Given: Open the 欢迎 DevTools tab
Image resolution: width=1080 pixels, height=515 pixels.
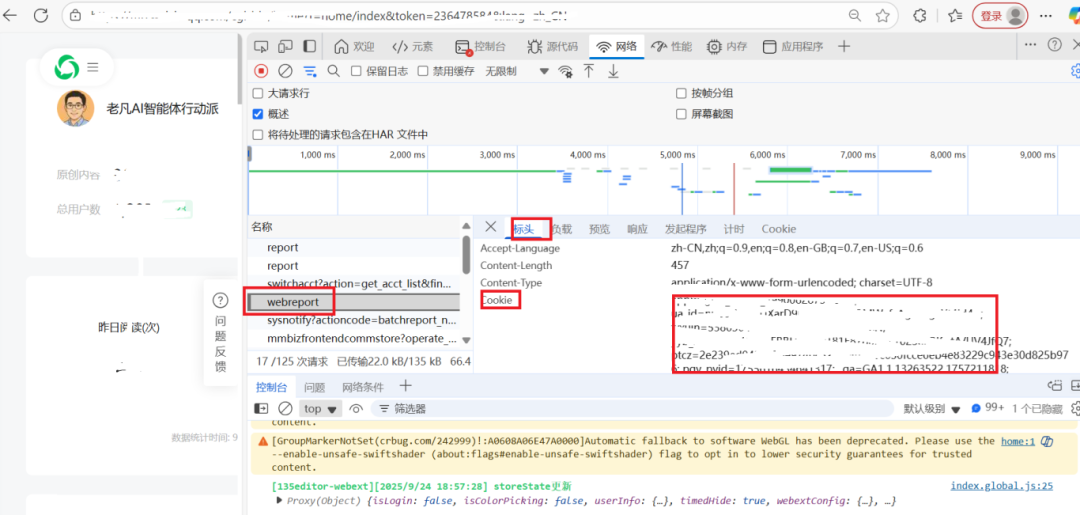Looking at the screenshot, I should (354, 47).
